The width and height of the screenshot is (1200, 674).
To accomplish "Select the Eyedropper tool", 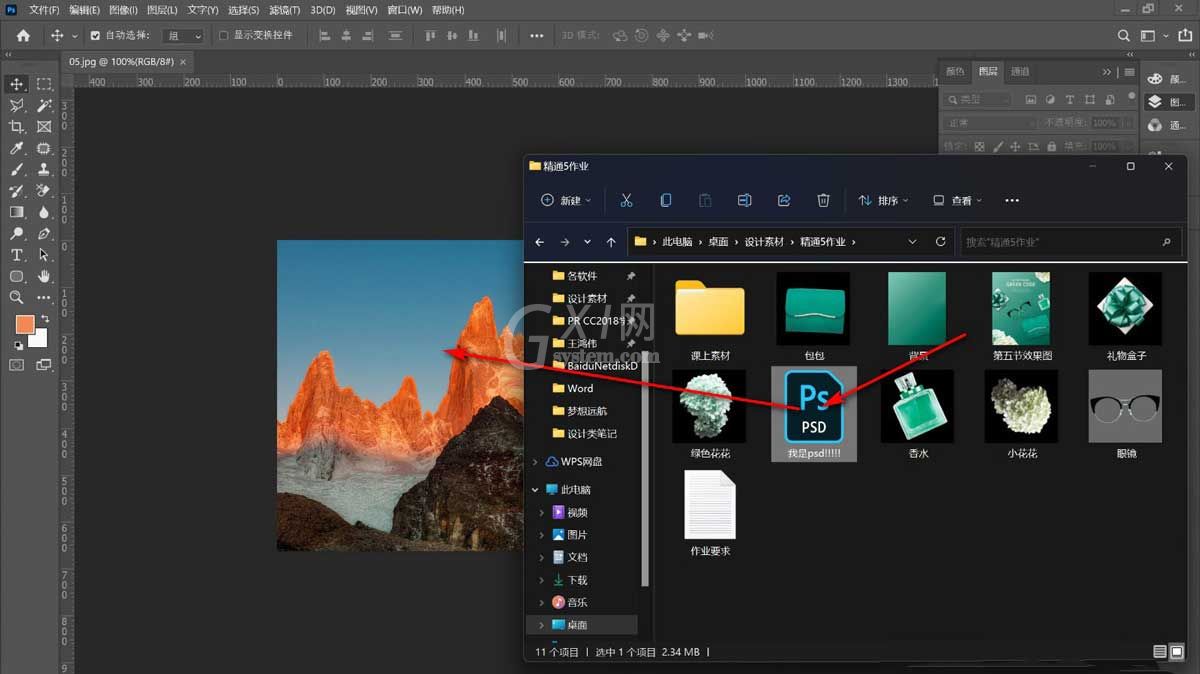I will pyautogui.click(x=17, y=148).
